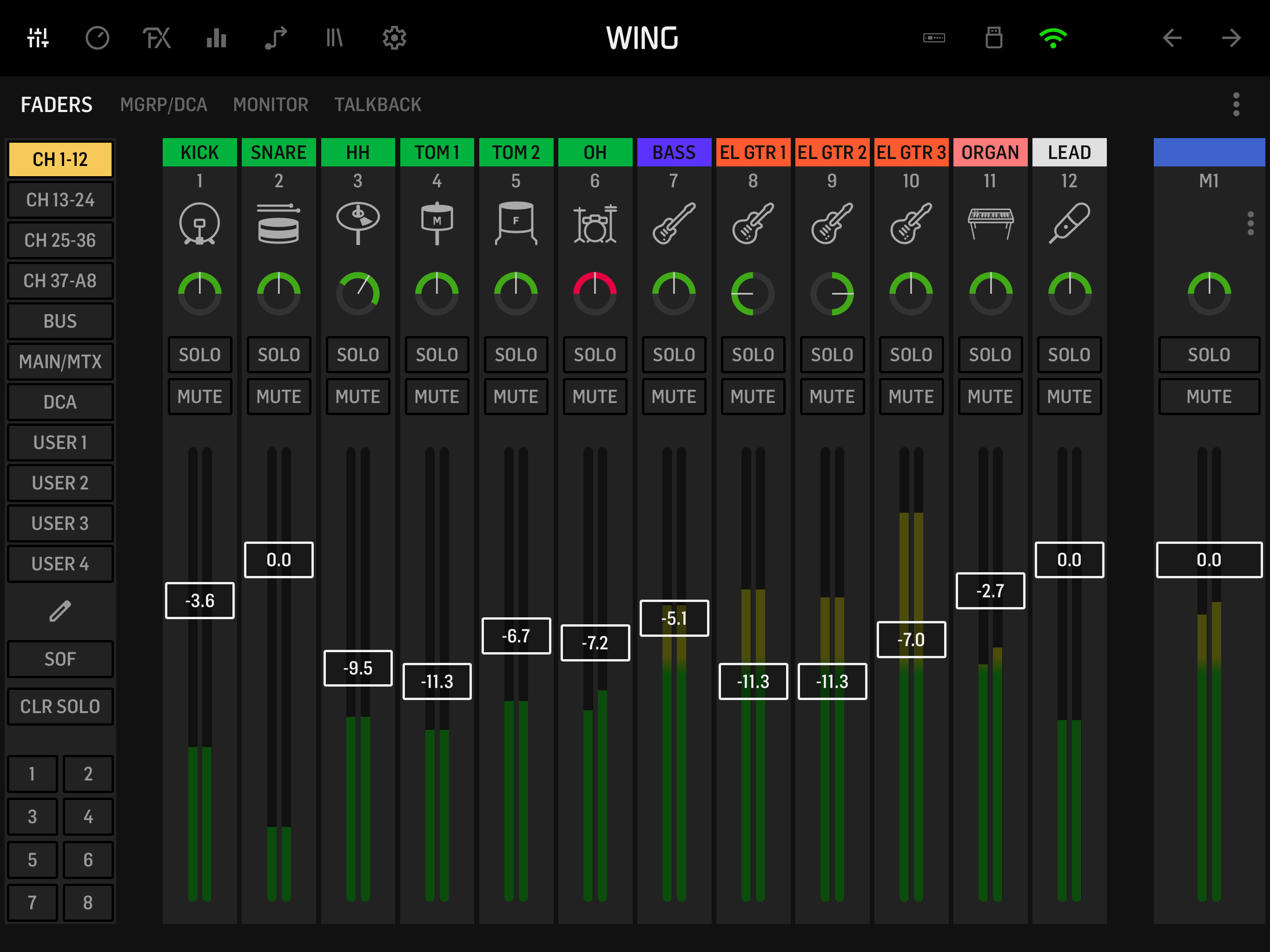Mute the BASS channel
The width and height of the screenshot is (1270, 952).
[674, 397]
